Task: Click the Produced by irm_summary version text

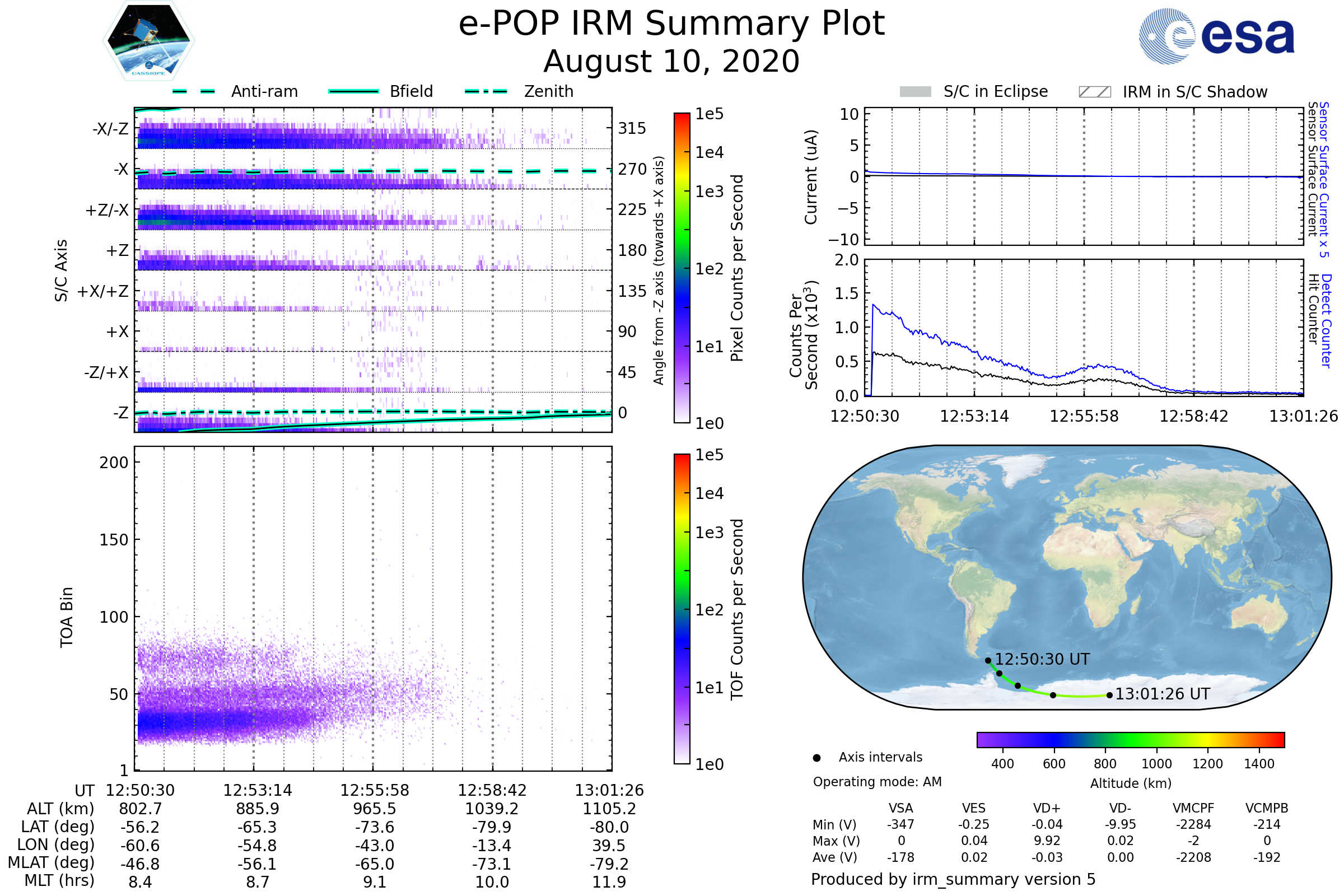Action: 953,879
